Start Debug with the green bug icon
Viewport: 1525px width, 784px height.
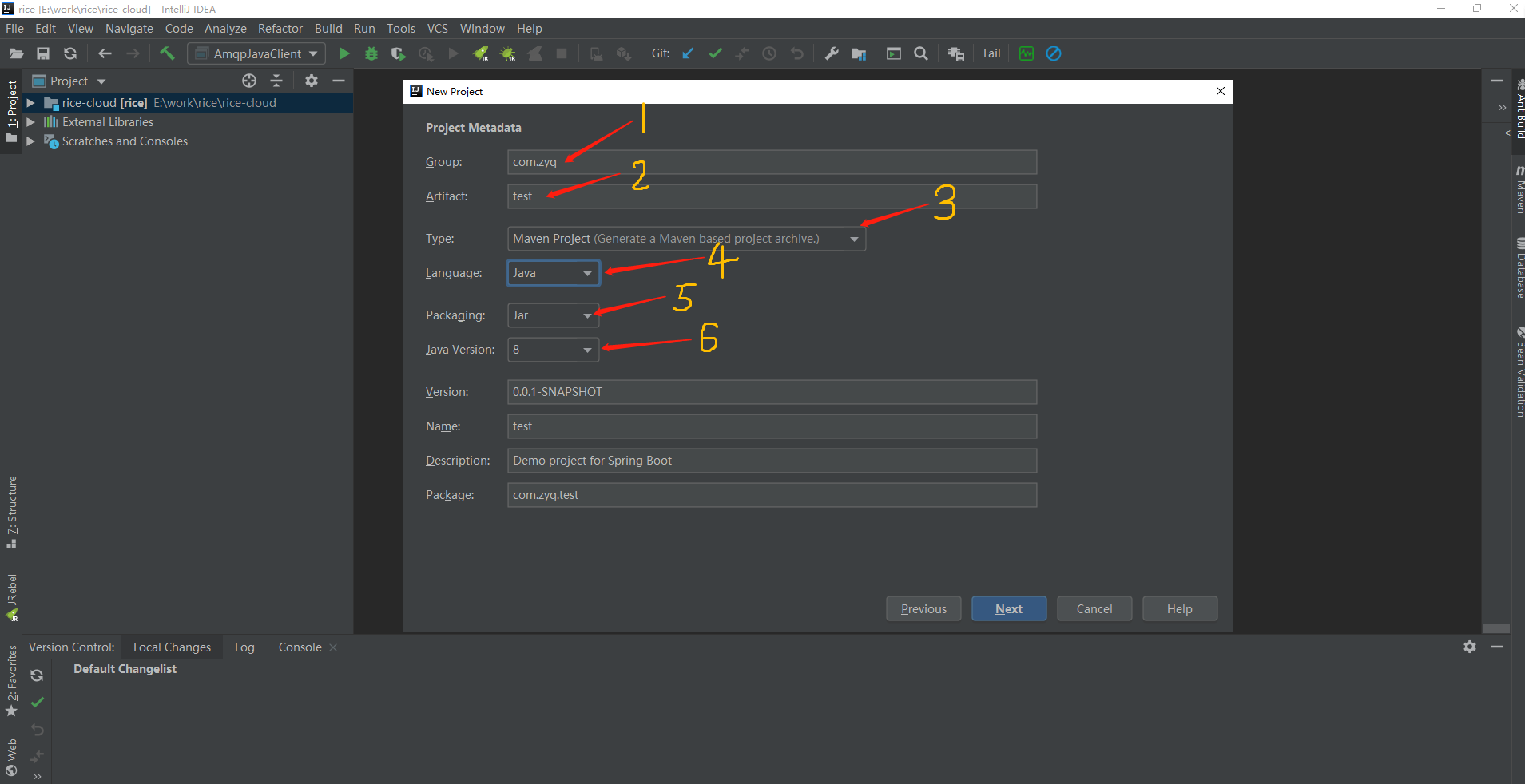coord(371,53)
